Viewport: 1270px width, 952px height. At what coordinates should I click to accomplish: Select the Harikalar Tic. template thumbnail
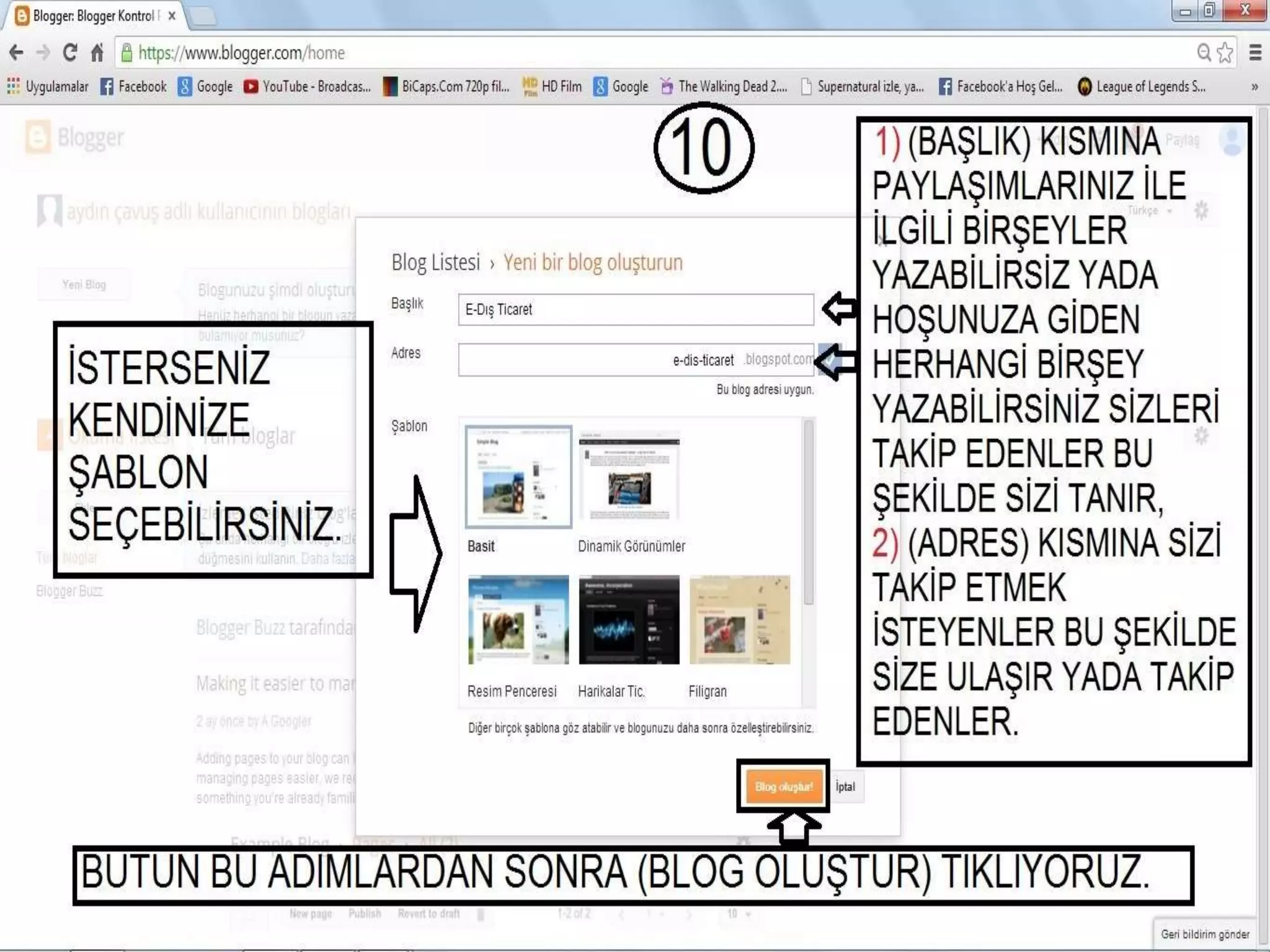[629, 620]
